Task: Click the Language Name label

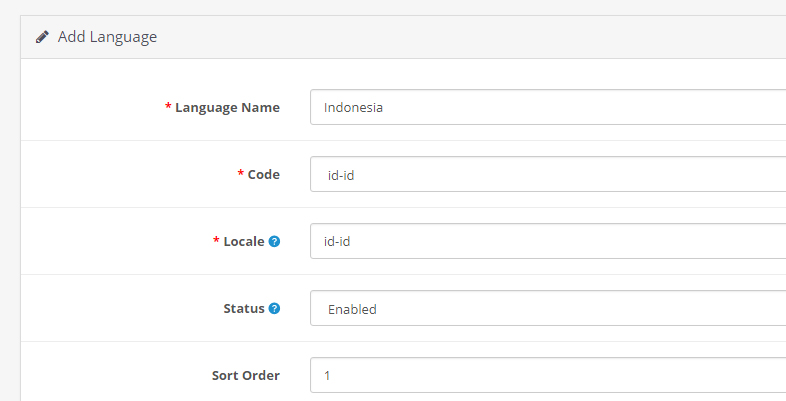Action: (x=227, y=107)
